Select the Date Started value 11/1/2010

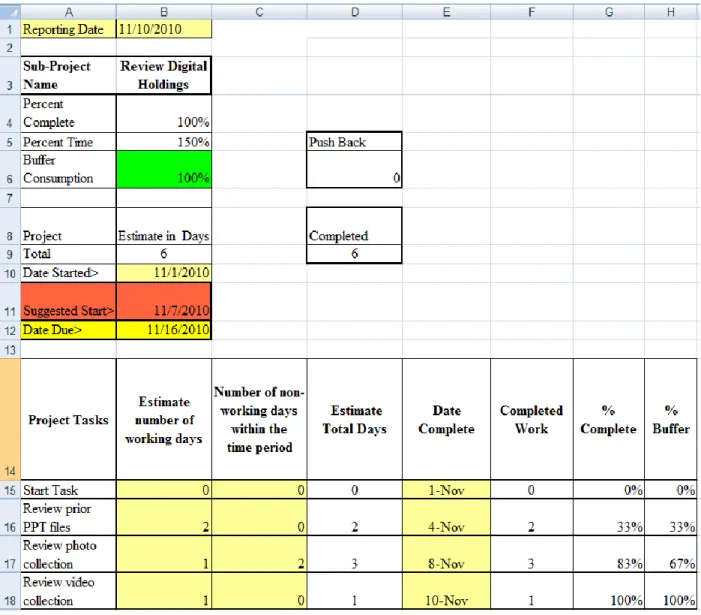(164, 273)
